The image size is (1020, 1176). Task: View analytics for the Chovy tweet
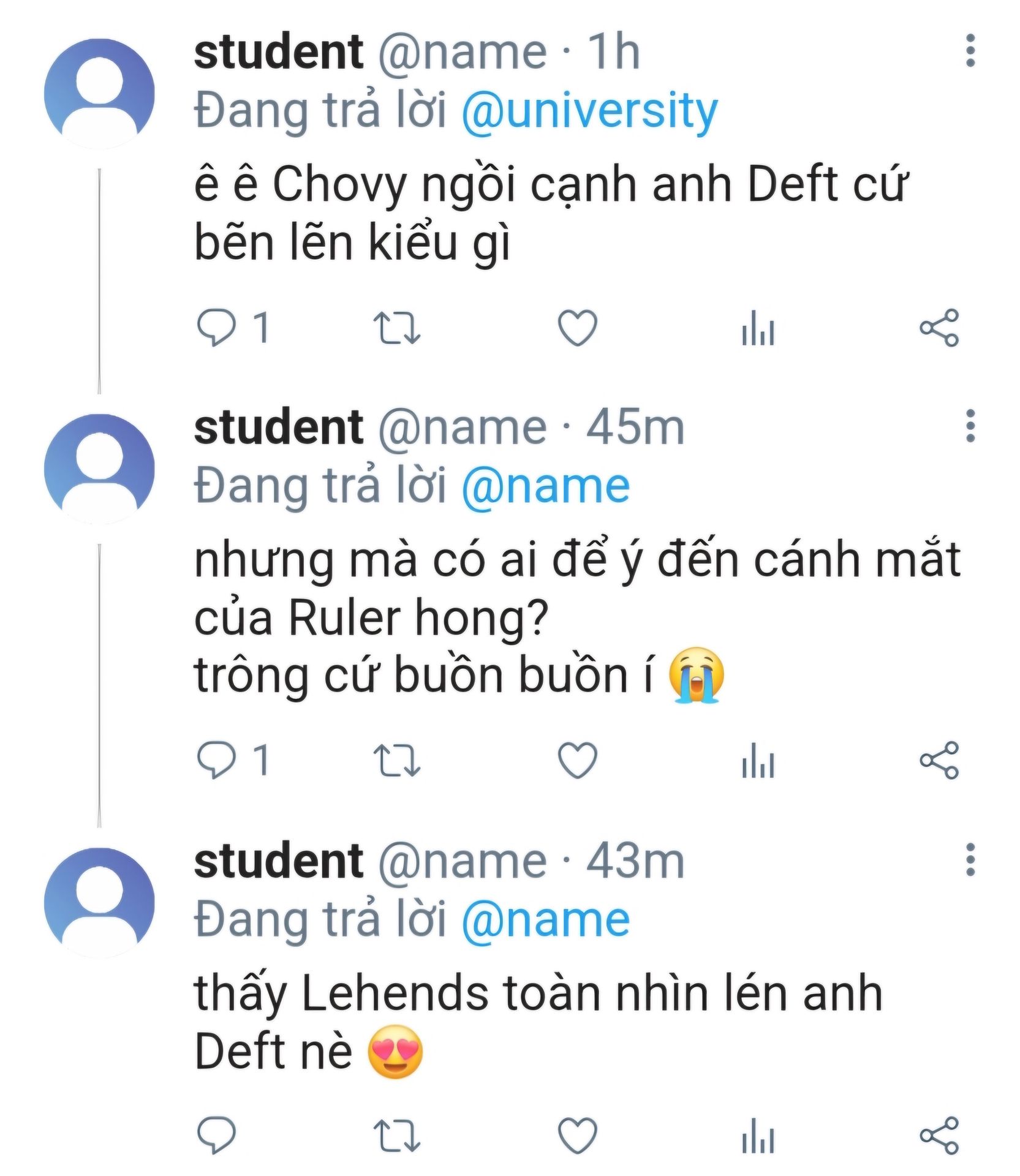point(758,329)
